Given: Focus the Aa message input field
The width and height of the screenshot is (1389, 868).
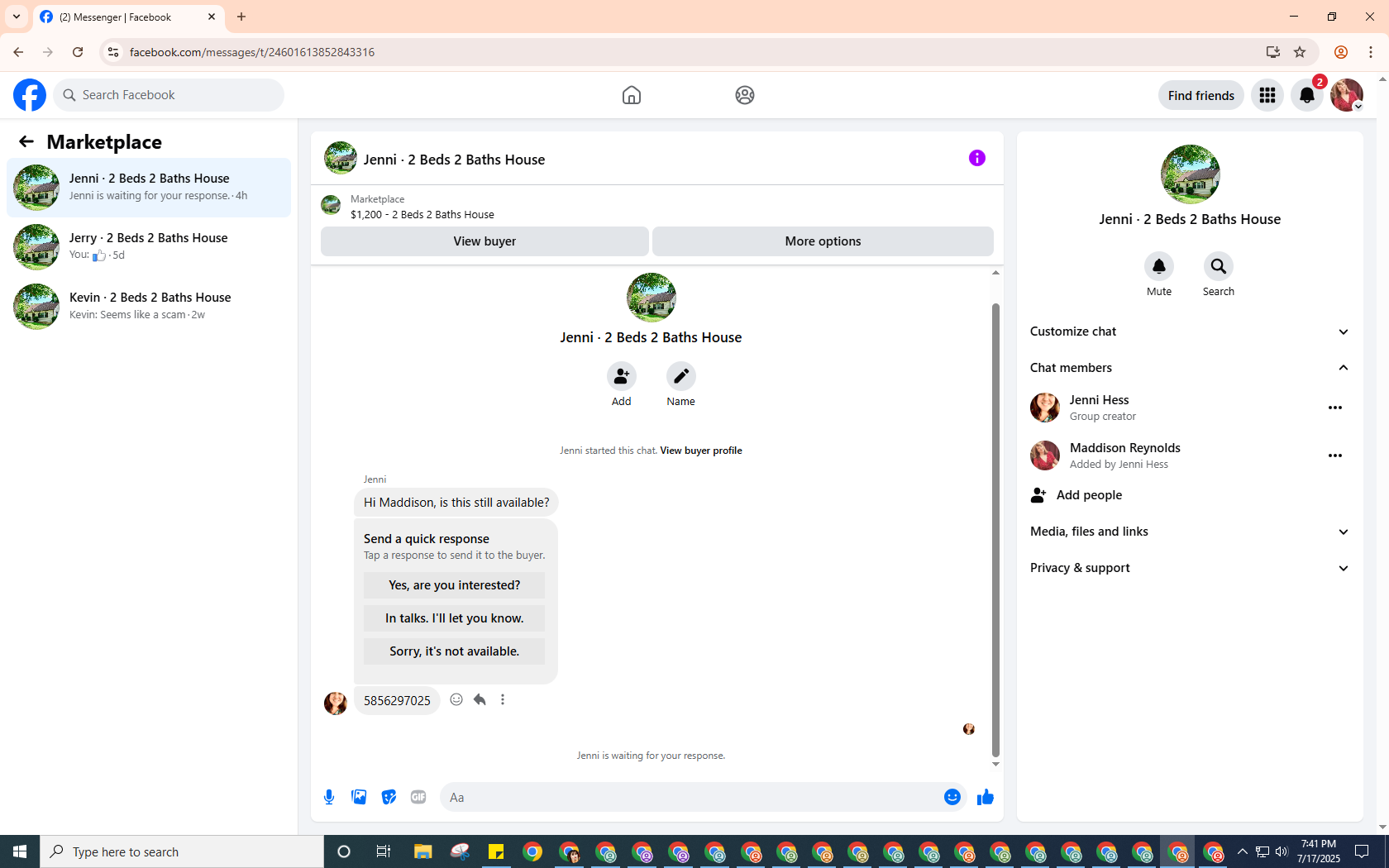Looking at the screenshot, I should click(x=691, y=797).
